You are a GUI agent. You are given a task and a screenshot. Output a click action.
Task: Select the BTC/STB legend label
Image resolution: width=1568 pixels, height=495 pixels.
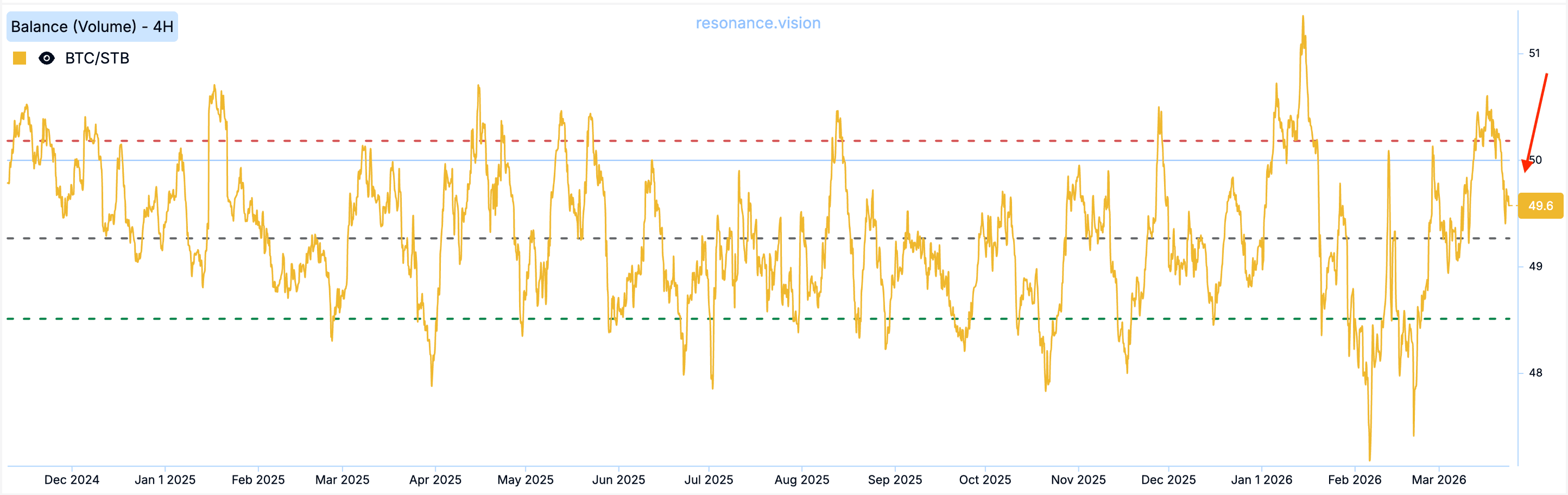(97, 59)
